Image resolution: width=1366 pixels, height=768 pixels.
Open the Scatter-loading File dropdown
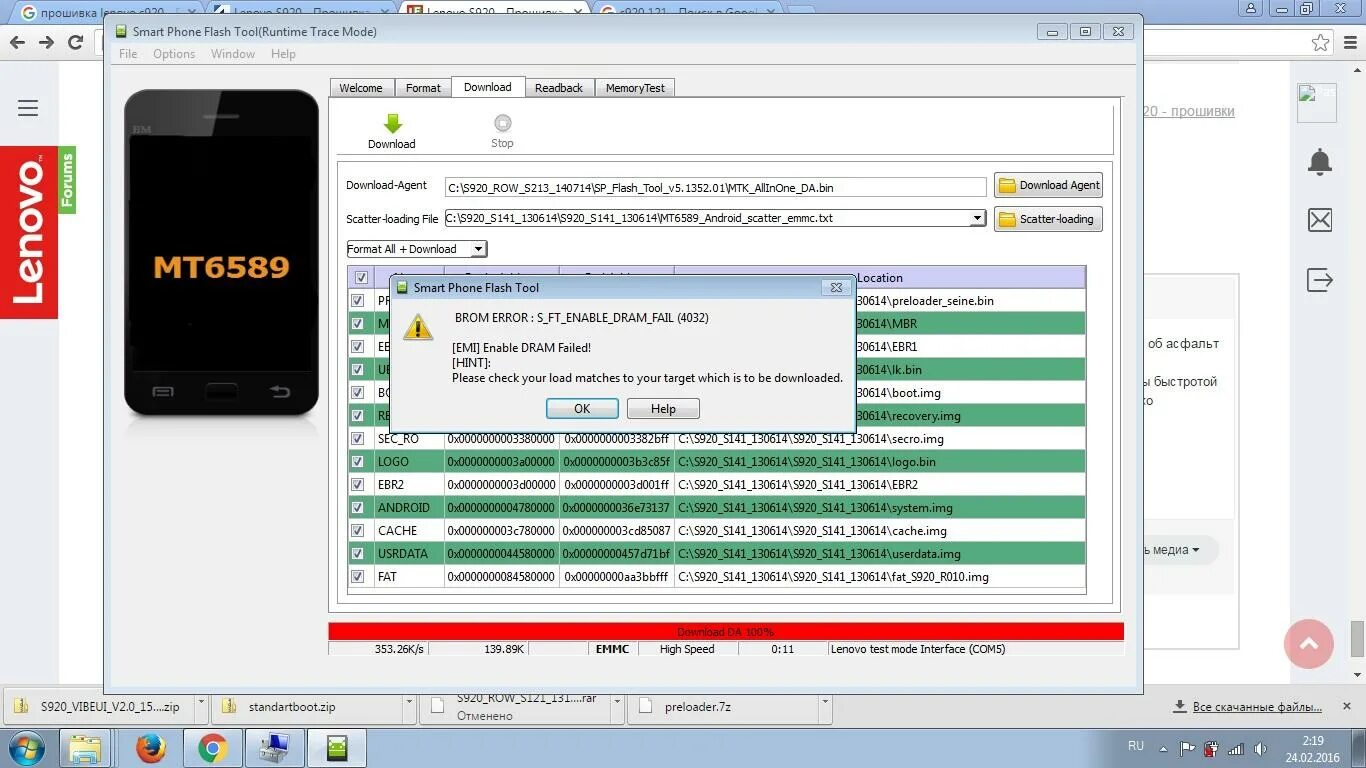tap(977, 217)
